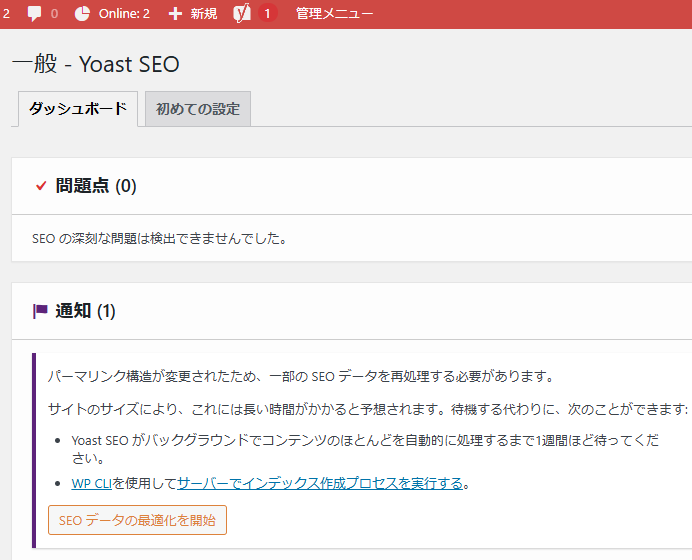Click the 一般 - Yoast SEO page heading

pyautogui.click(x=96, y=64)
